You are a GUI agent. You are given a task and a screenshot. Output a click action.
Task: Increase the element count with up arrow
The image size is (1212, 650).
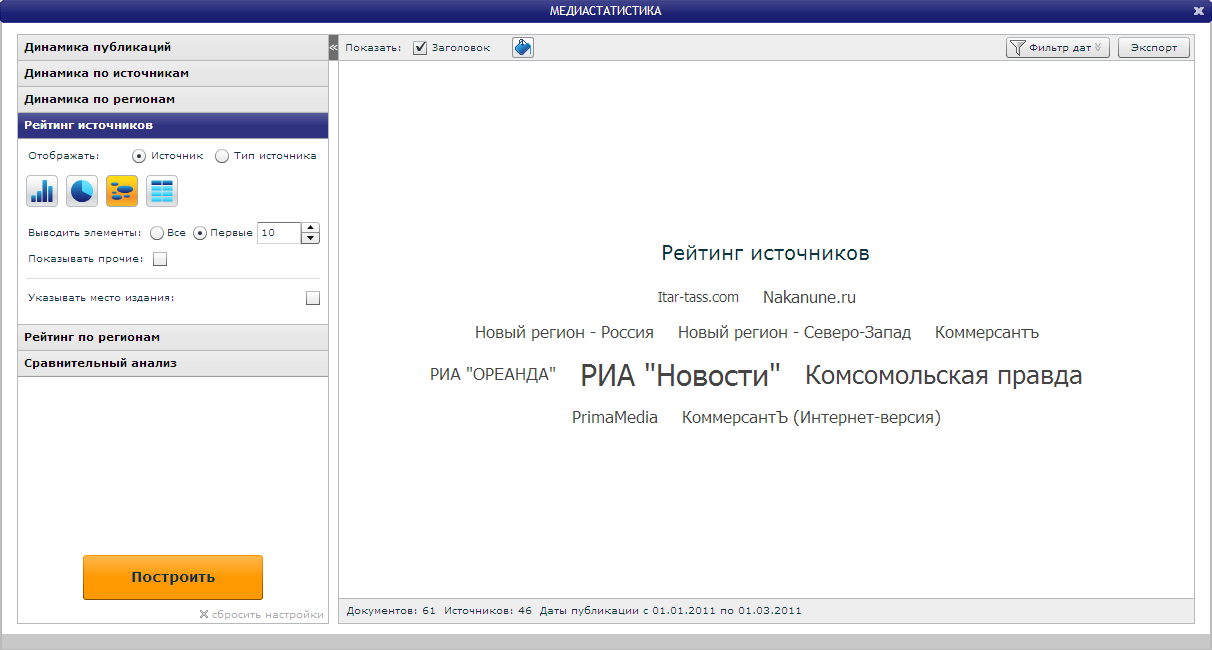[x=311, y=228]
